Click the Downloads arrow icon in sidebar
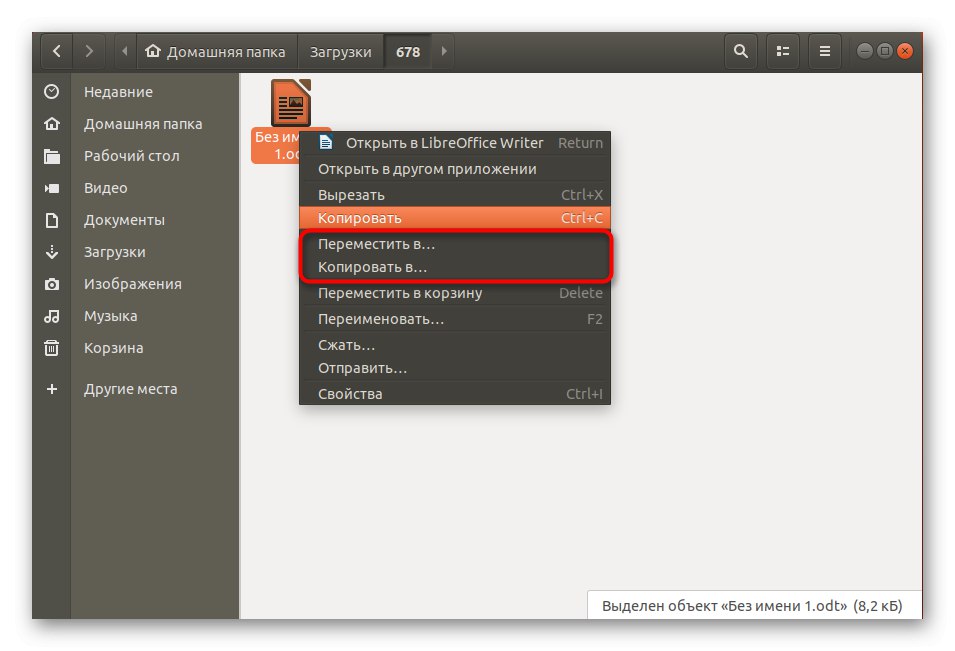 pyautogui.click(x=52, y=252)
